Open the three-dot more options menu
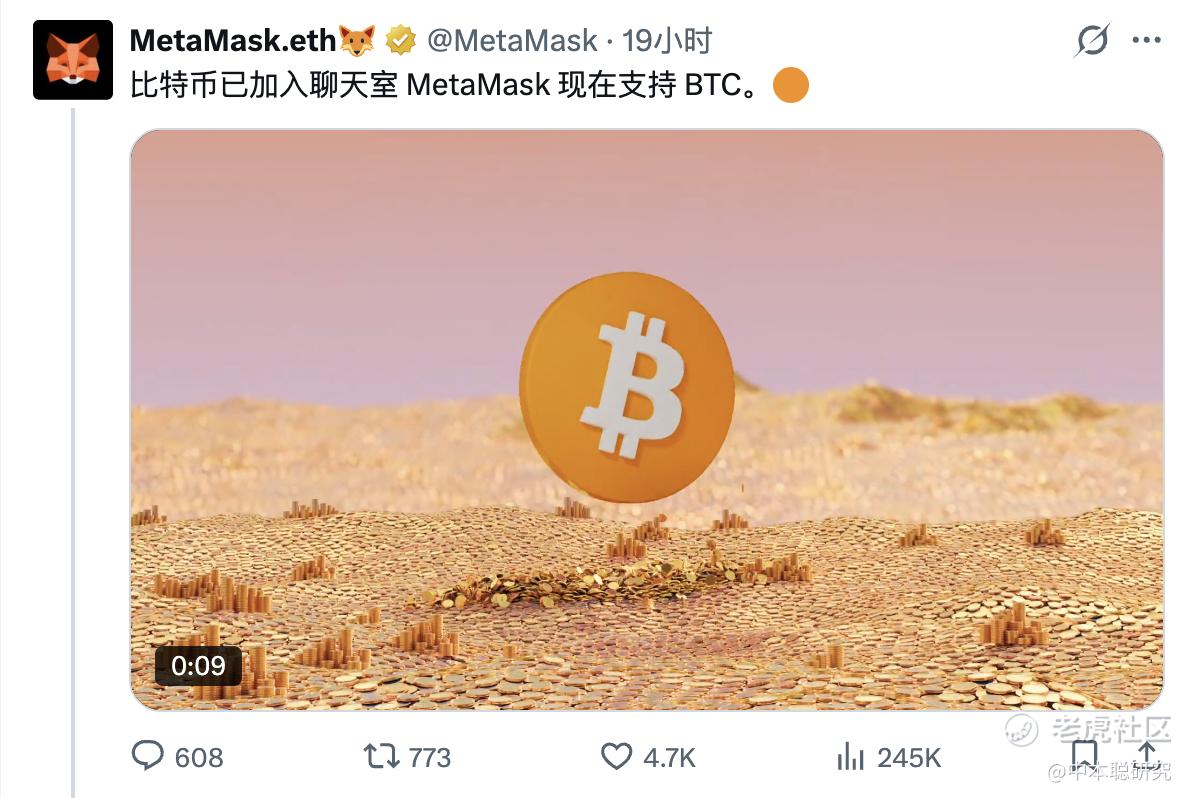 click(x=1146, y=40)
